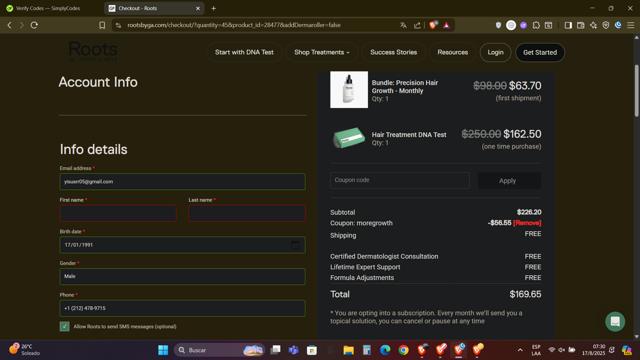
Task: Click the Last name field
Action: [x=247, y=213]
